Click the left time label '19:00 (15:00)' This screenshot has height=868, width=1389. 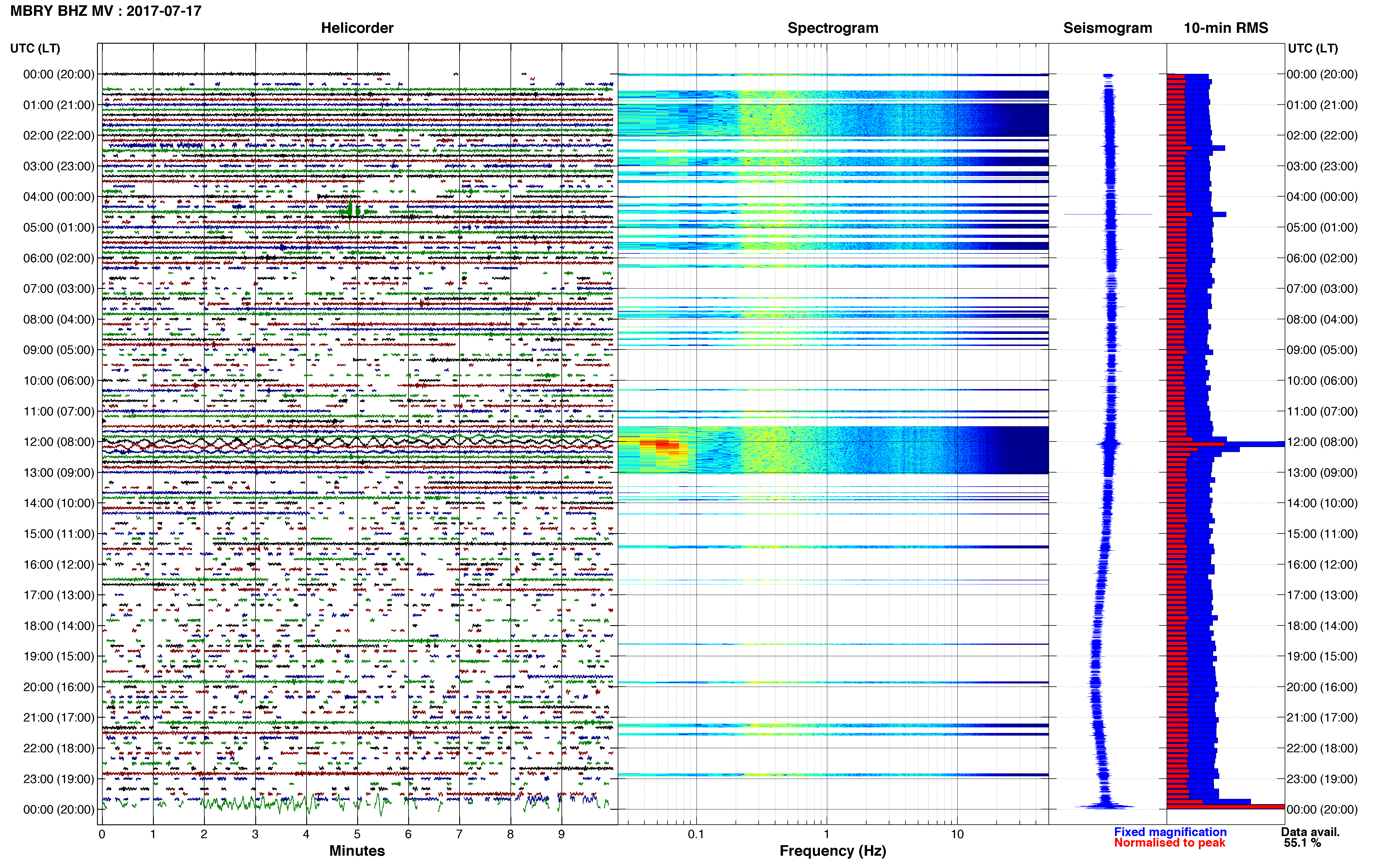pos(59,656)
